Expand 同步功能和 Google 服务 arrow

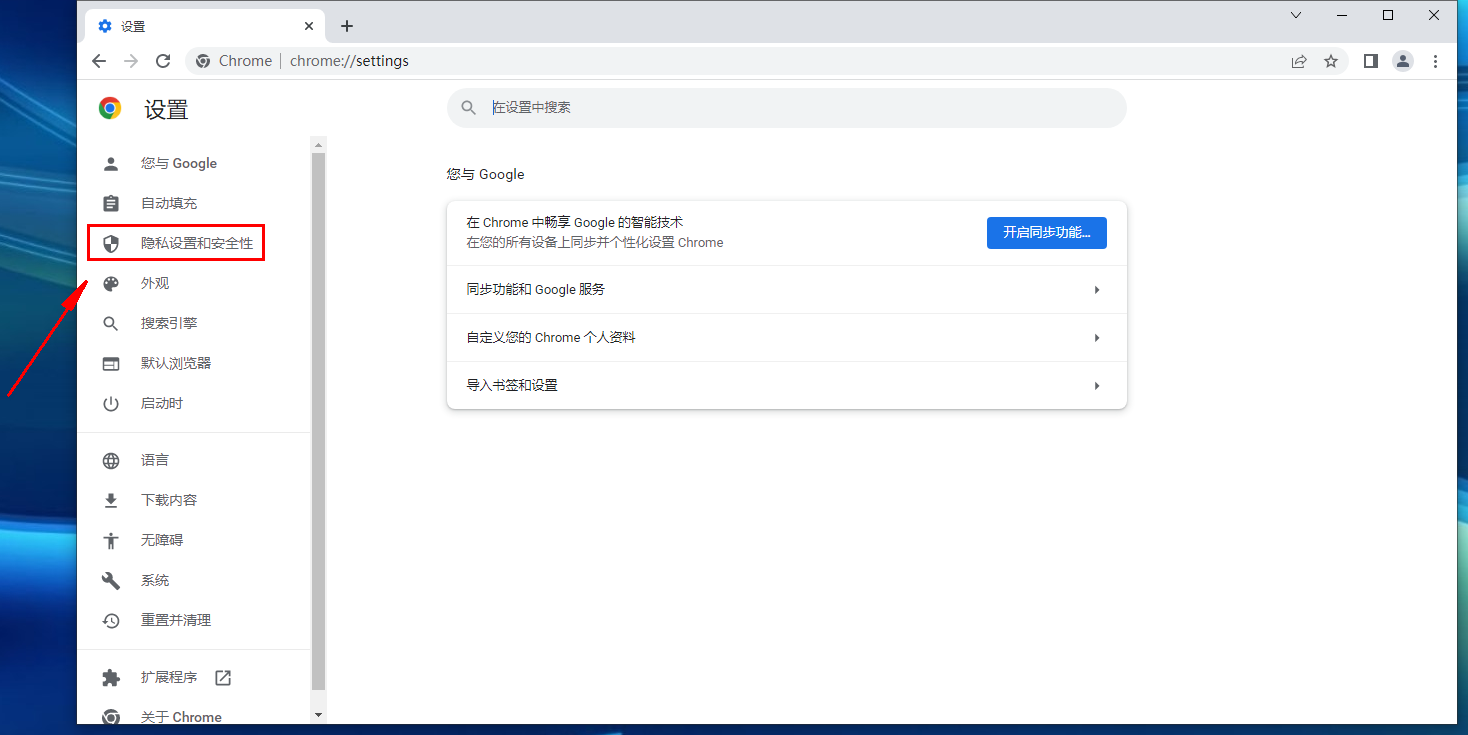(1097, 290)
